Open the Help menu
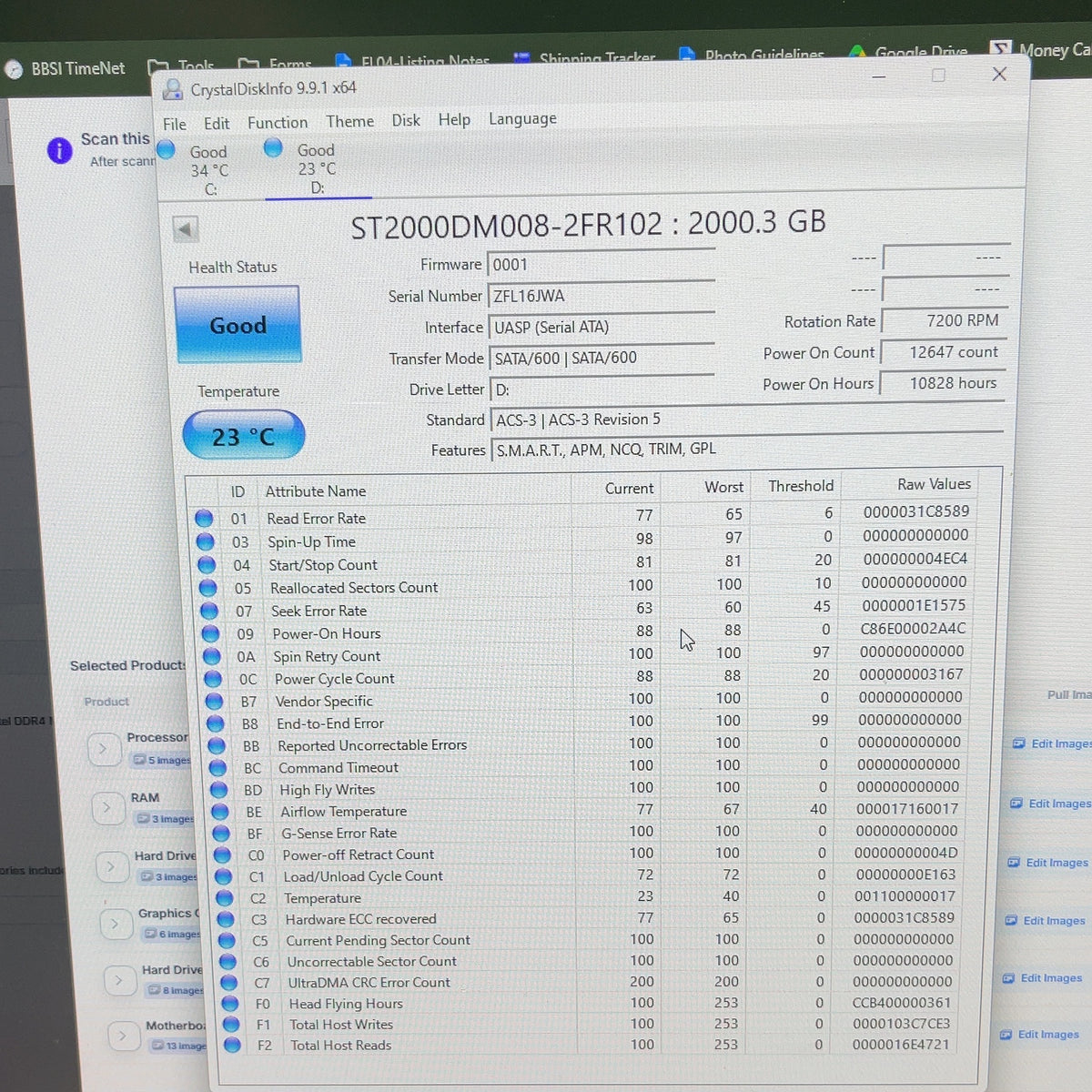 454,119
